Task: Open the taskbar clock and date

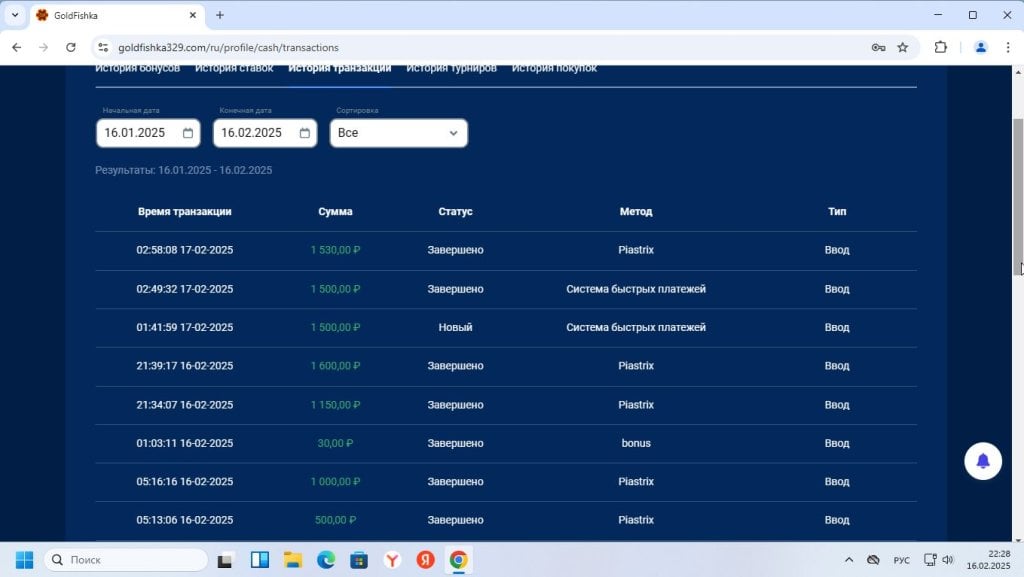Action: (x=988, y=560)
